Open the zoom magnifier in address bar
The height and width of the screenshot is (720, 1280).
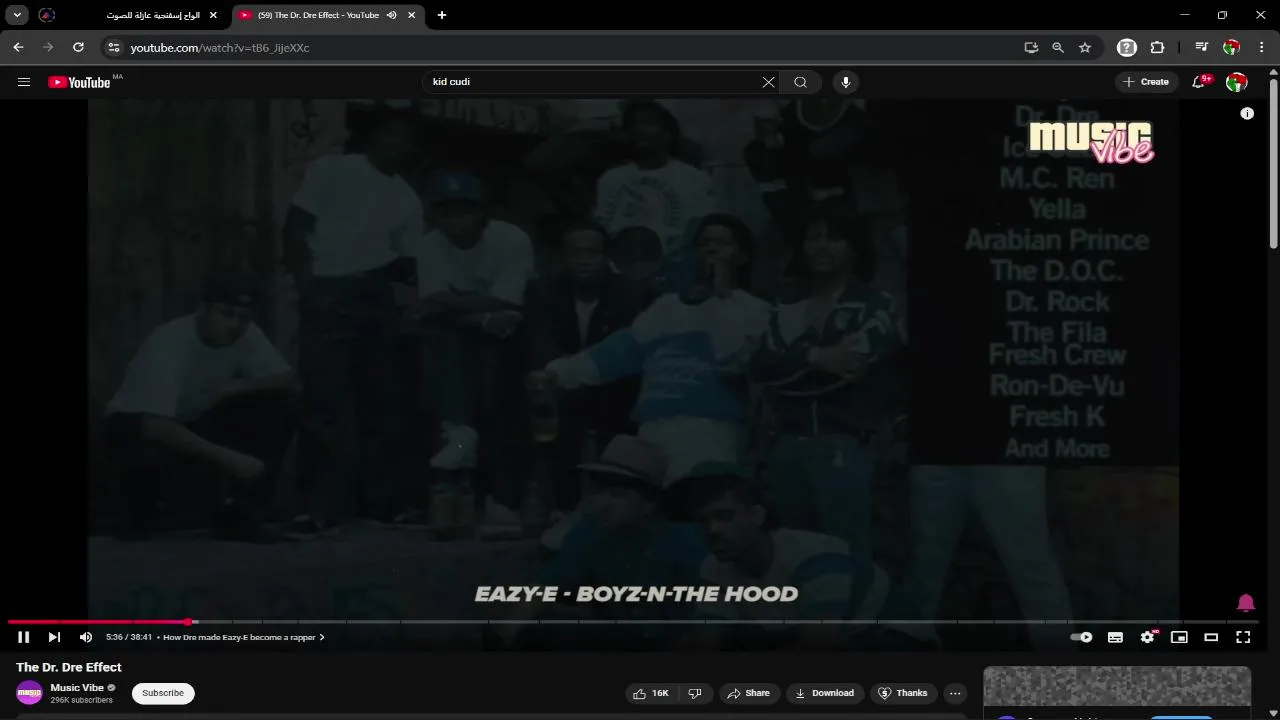tap(1058, 47)
